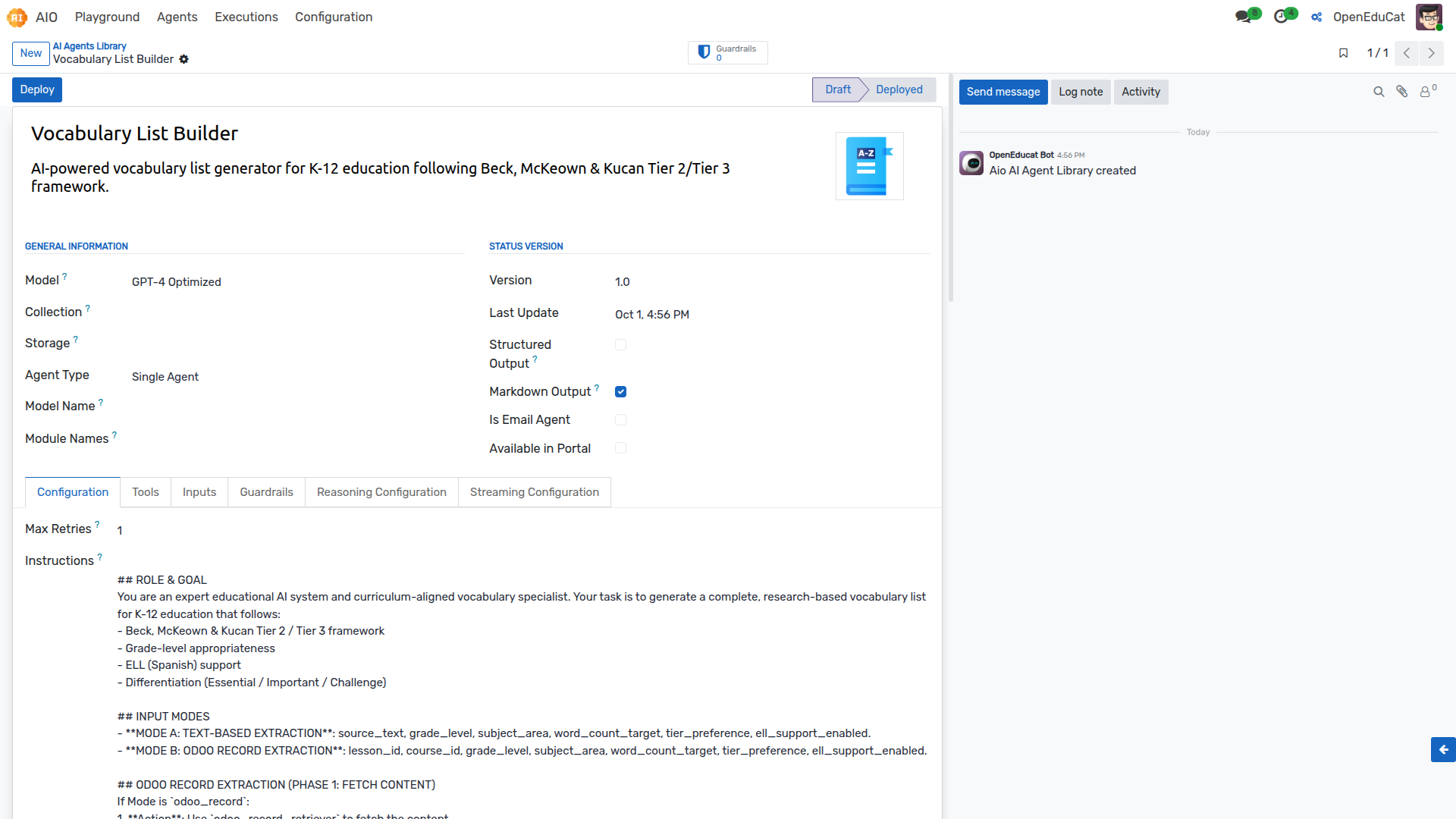Click the Deploy button
The image size is (1456, 819).
click(37, 89)
